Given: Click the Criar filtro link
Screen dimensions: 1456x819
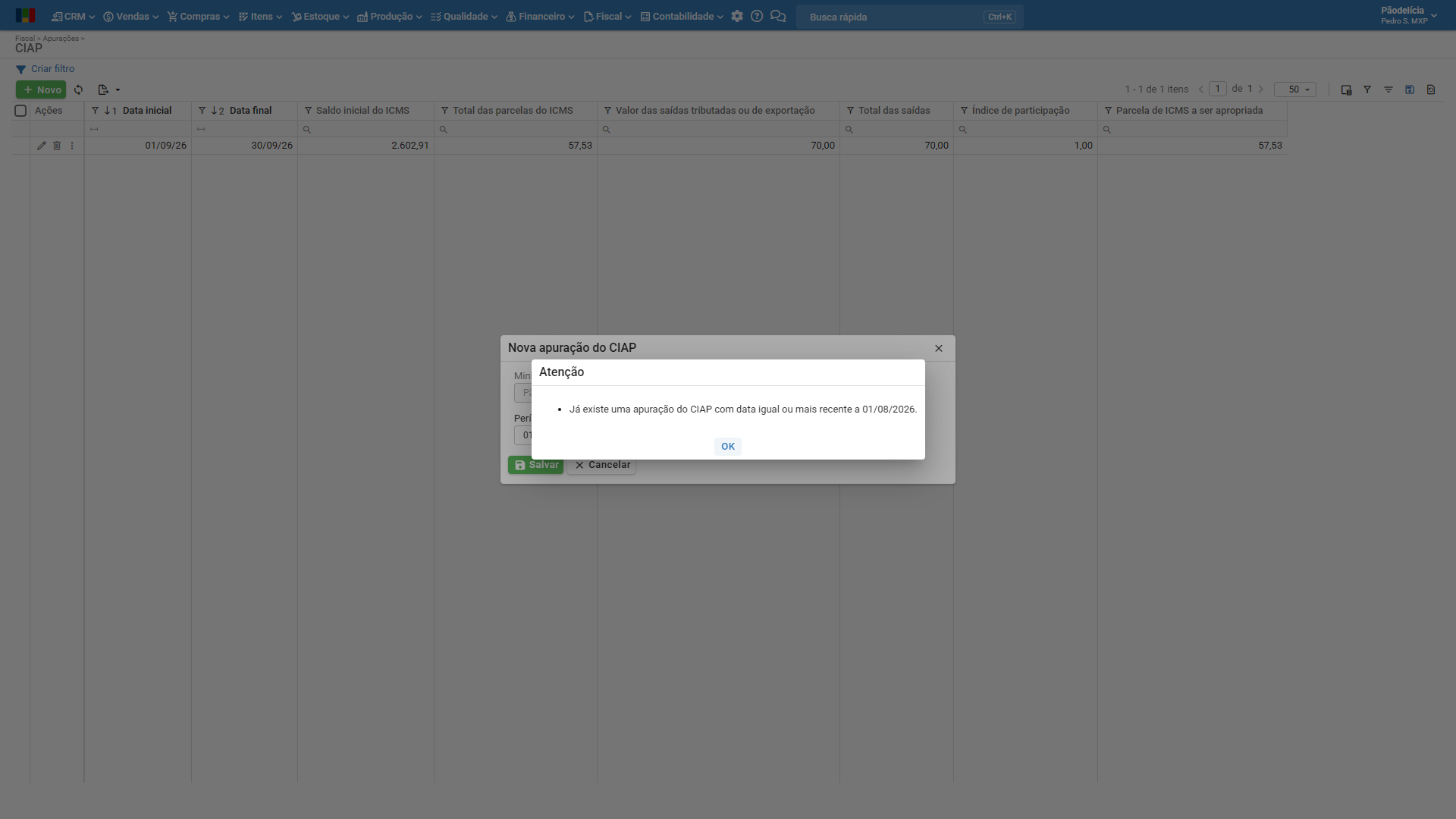Looking at the screenshot, I should 45,69.
